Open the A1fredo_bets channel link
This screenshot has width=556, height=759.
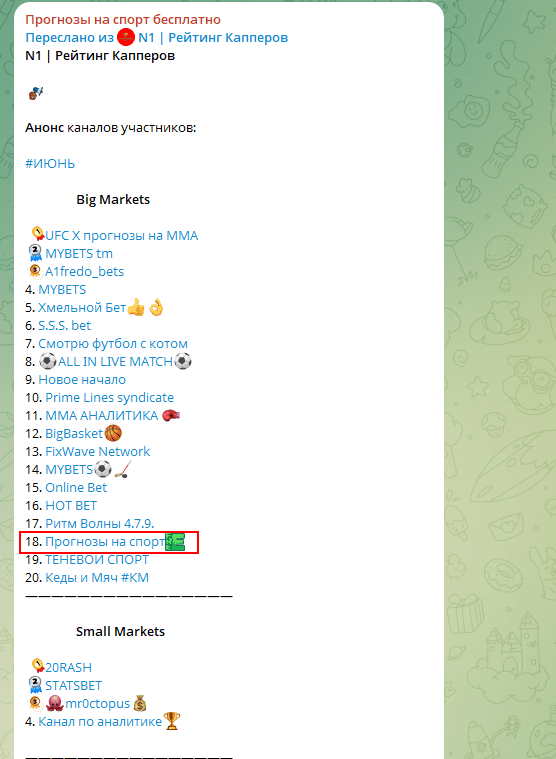(x=85, y=272)
